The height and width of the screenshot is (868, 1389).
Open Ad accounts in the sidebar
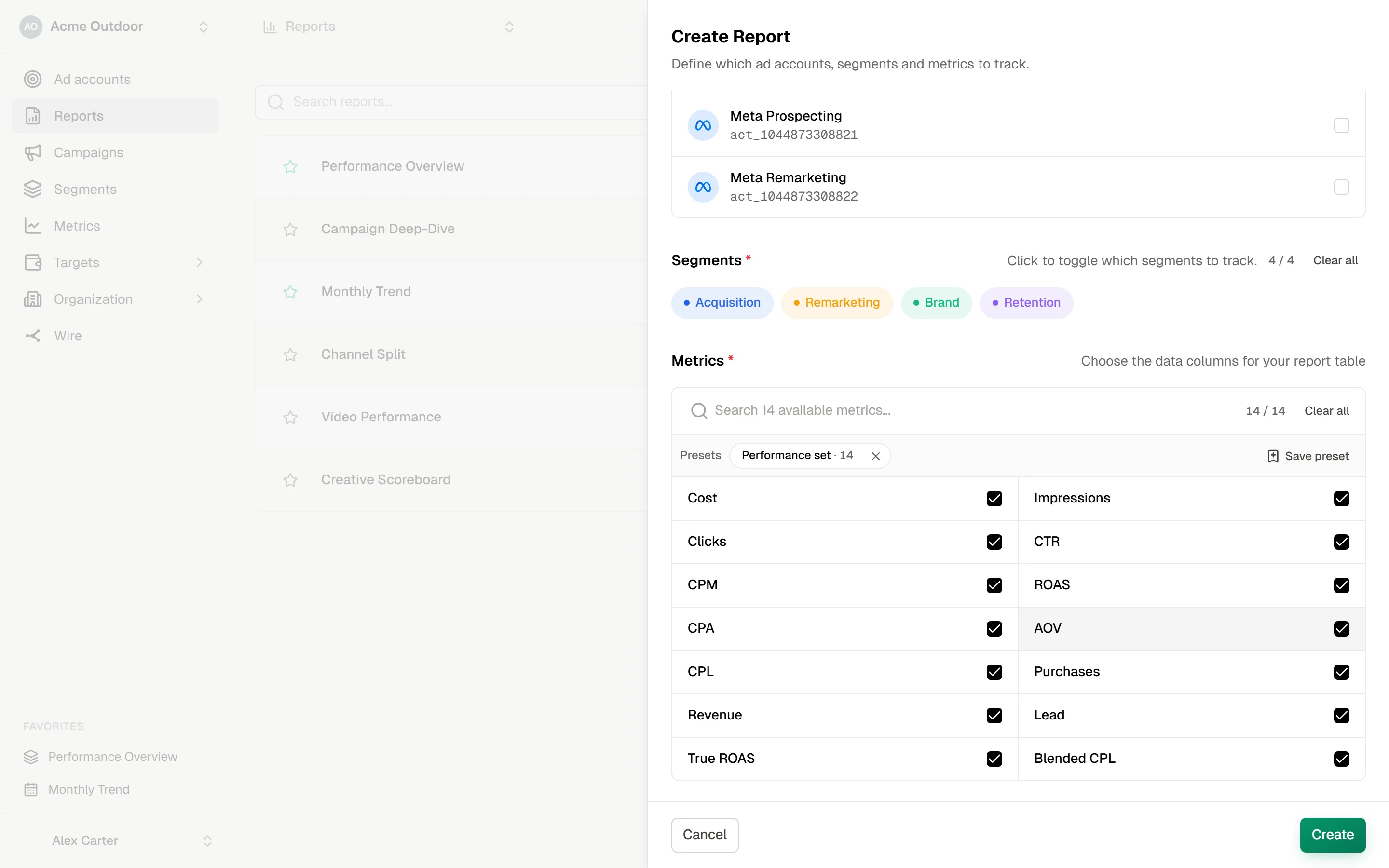(x=115, y=79)
